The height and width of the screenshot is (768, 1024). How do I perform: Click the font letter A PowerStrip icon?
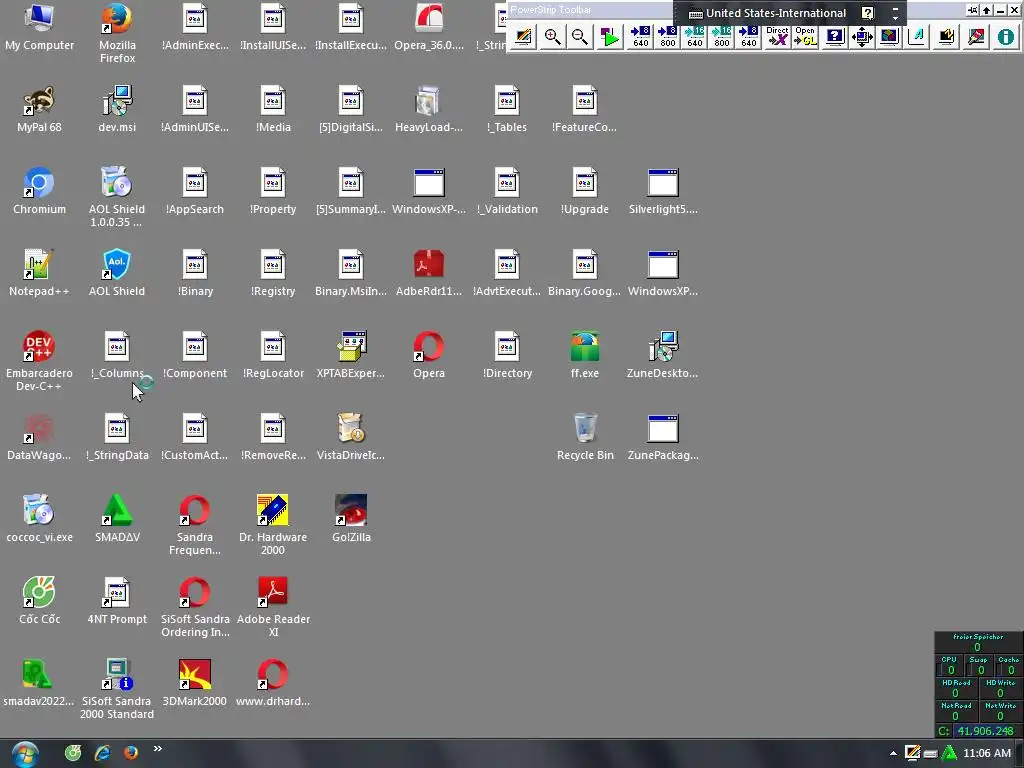click(917, 37)
